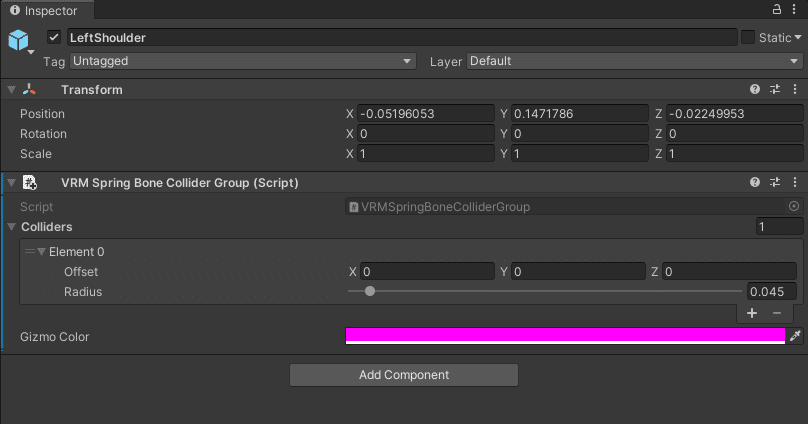Click the Script object picker circle
Screen dimensions: 808x424
click(794, 206)
